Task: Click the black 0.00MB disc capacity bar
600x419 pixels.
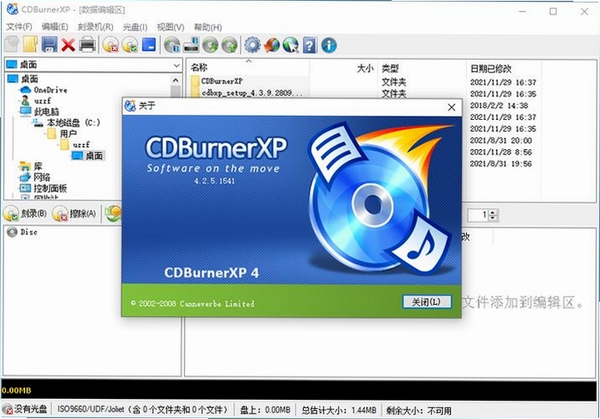Action: click(x=299, y=390)
